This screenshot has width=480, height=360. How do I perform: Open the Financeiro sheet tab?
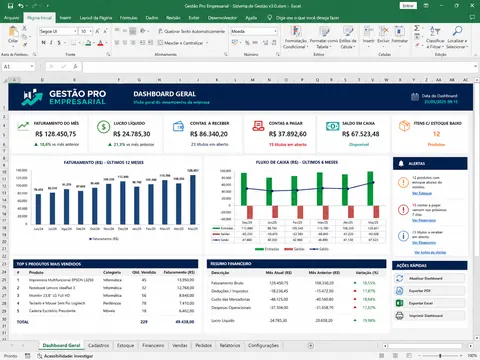153,345
